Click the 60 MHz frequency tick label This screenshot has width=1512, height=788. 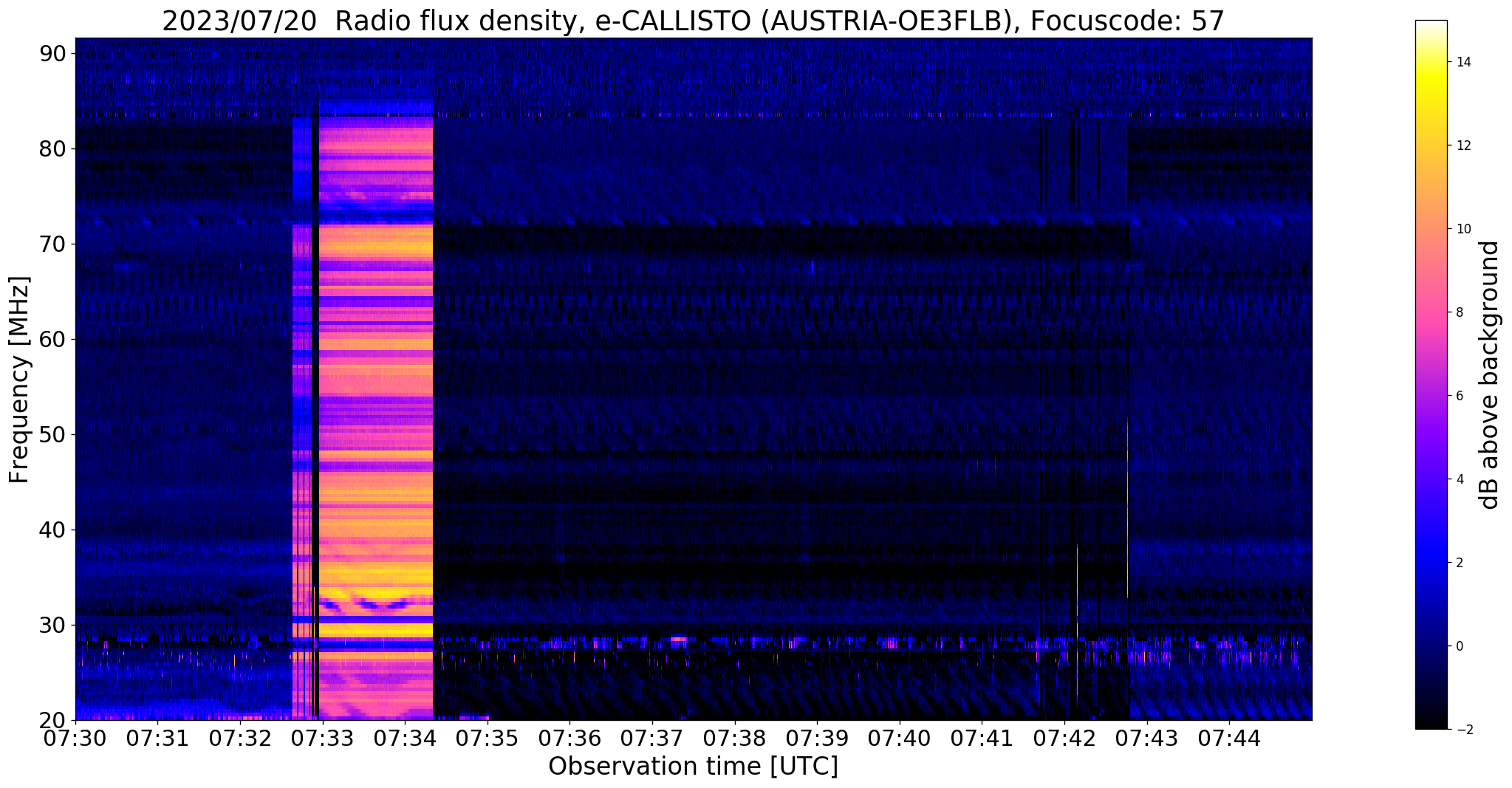click(x=52, y=339)
